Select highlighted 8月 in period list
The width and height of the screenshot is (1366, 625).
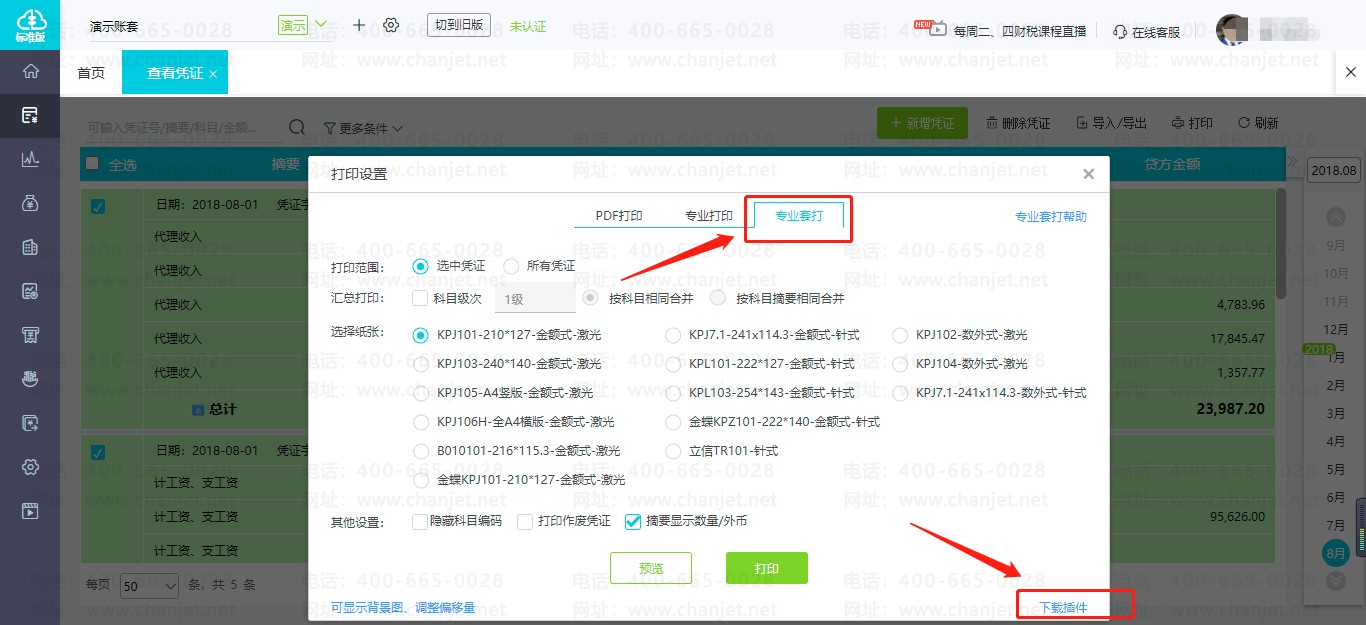[x=1335, y=551]
